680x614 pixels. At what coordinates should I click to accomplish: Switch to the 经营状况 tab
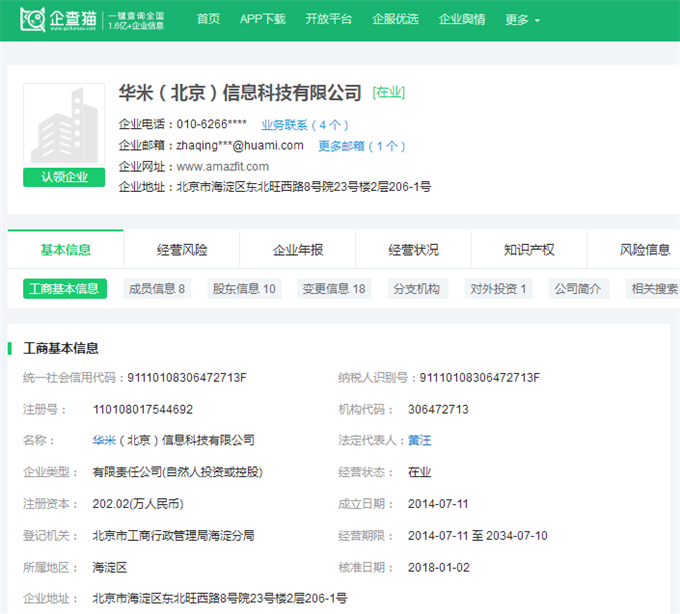point(413,249)
